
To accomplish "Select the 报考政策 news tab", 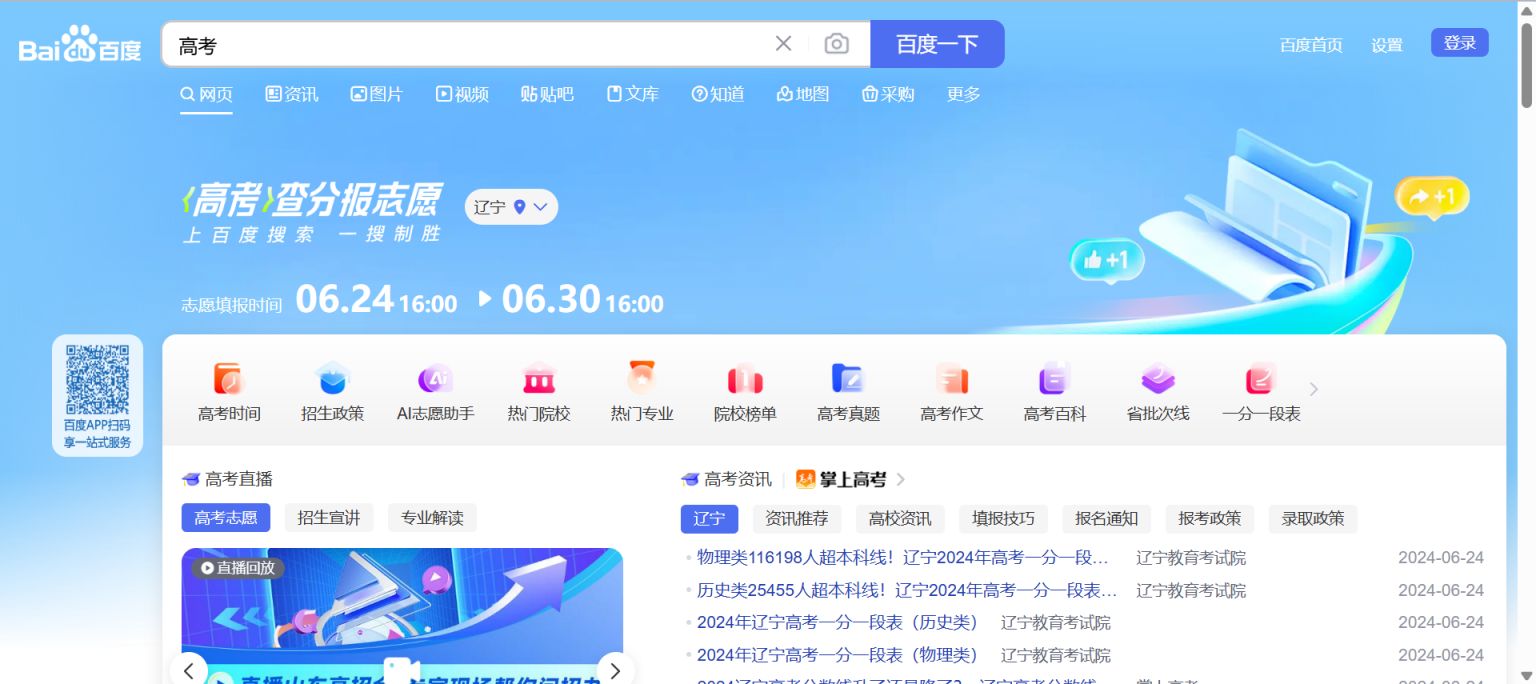I will tap(1209, 519).
